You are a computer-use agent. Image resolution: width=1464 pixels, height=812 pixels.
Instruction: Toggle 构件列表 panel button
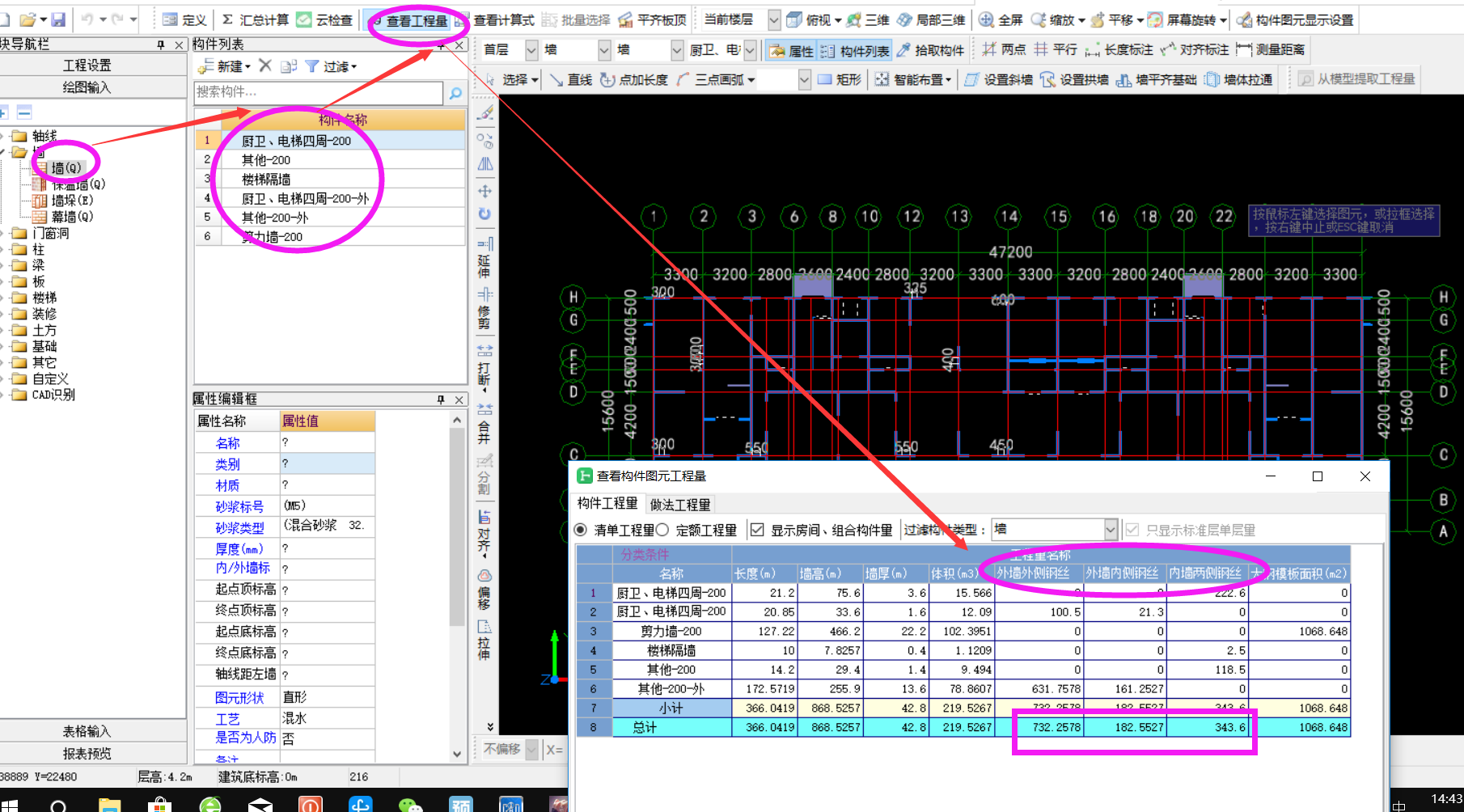[855, 50]
